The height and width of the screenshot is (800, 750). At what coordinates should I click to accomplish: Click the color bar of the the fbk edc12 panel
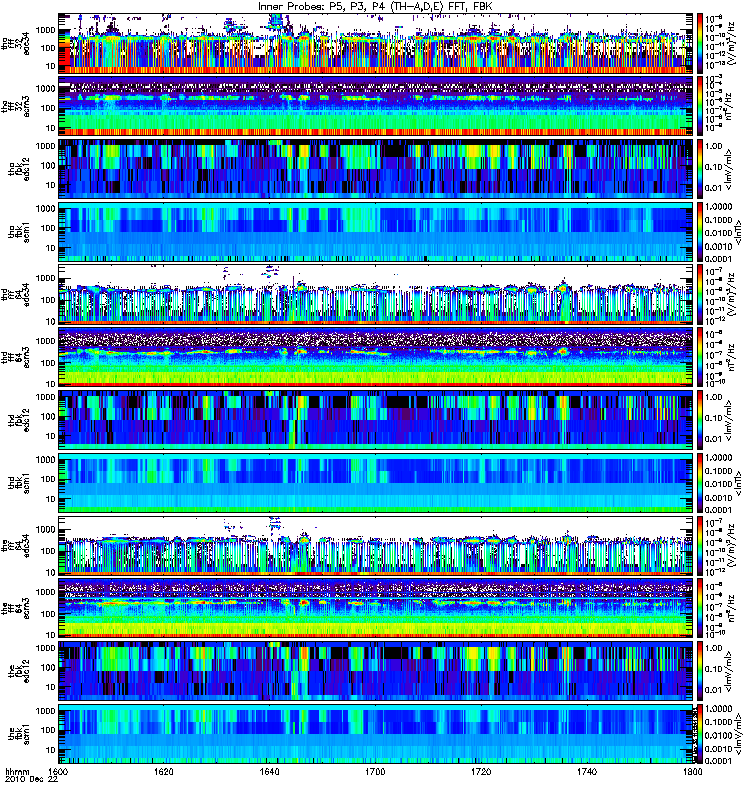click(700, 671)
